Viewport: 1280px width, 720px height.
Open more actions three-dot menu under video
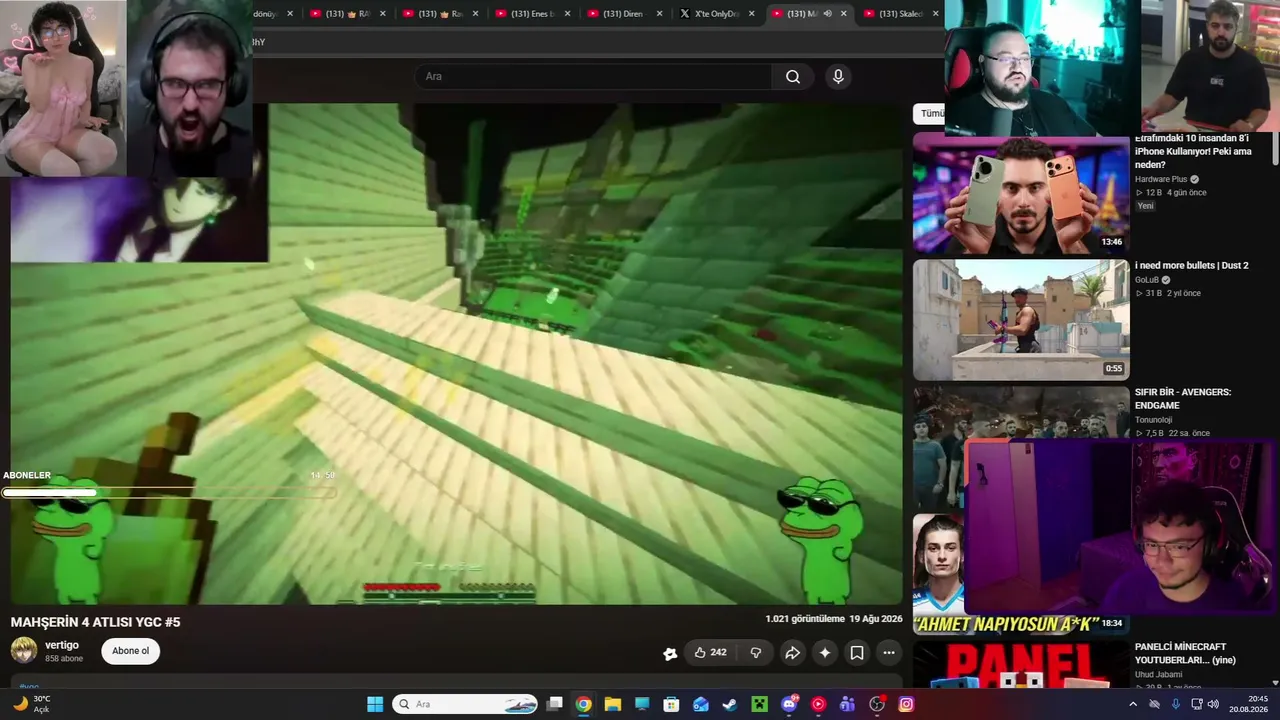(889, 653)
